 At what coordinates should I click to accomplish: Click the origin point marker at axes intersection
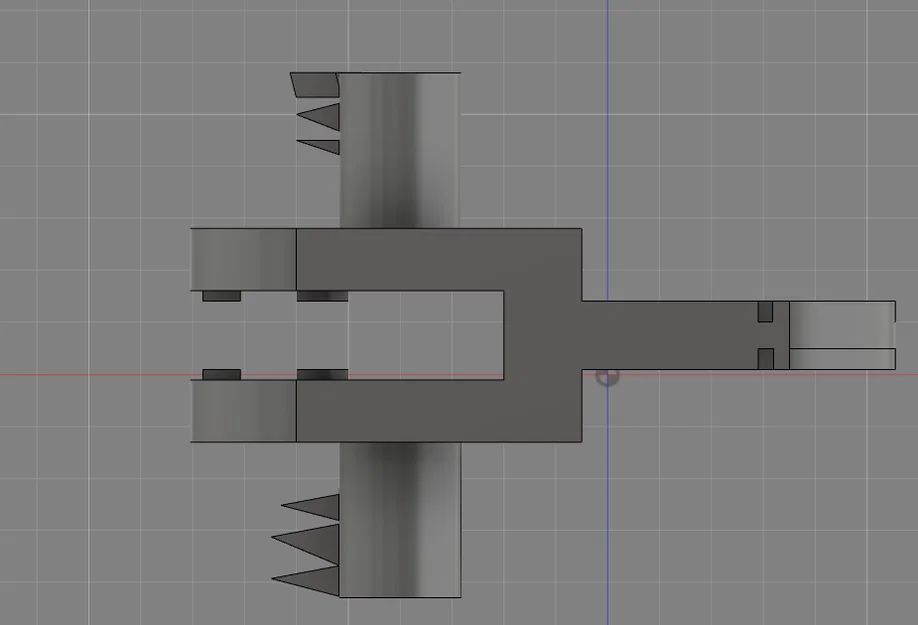tap(607, 377)
